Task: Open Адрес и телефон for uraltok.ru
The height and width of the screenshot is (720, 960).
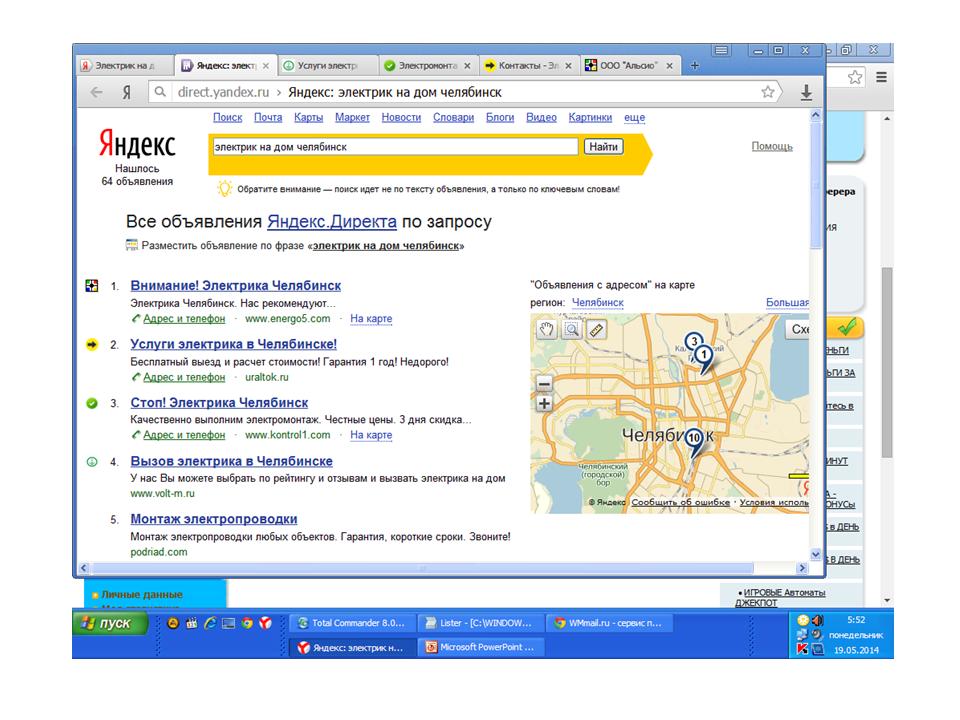Action: click(184, 377)
